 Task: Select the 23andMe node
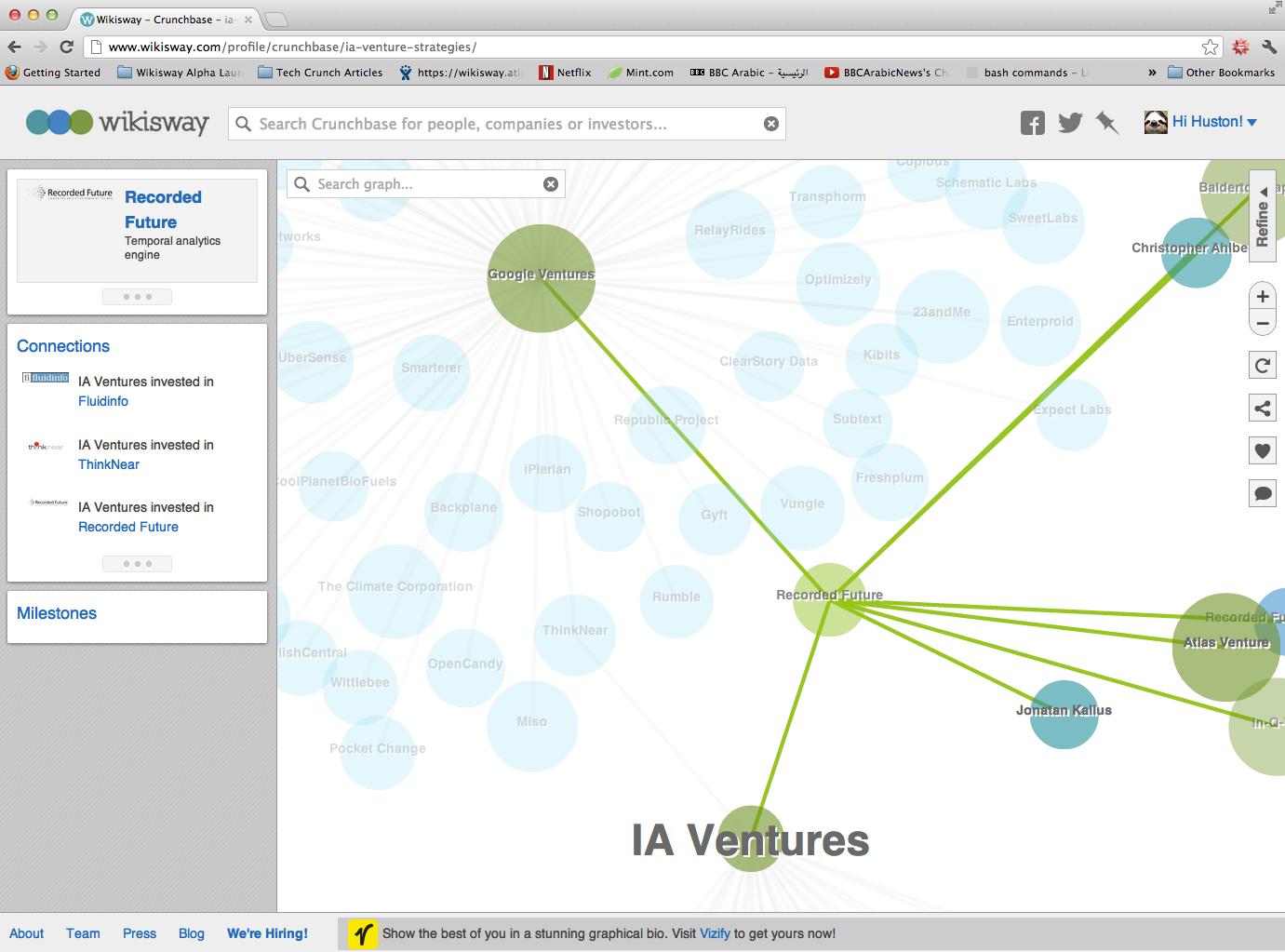(942, 316)
